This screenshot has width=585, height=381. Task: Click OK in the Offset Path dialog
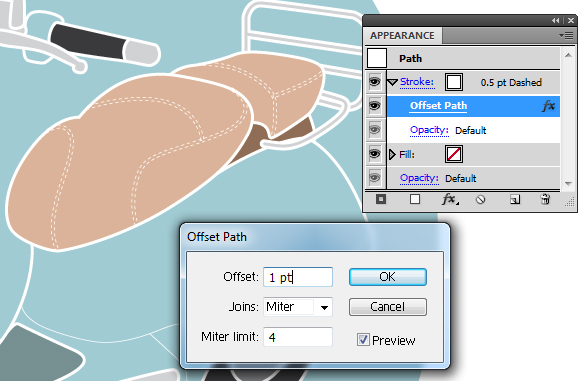[388, 277]
